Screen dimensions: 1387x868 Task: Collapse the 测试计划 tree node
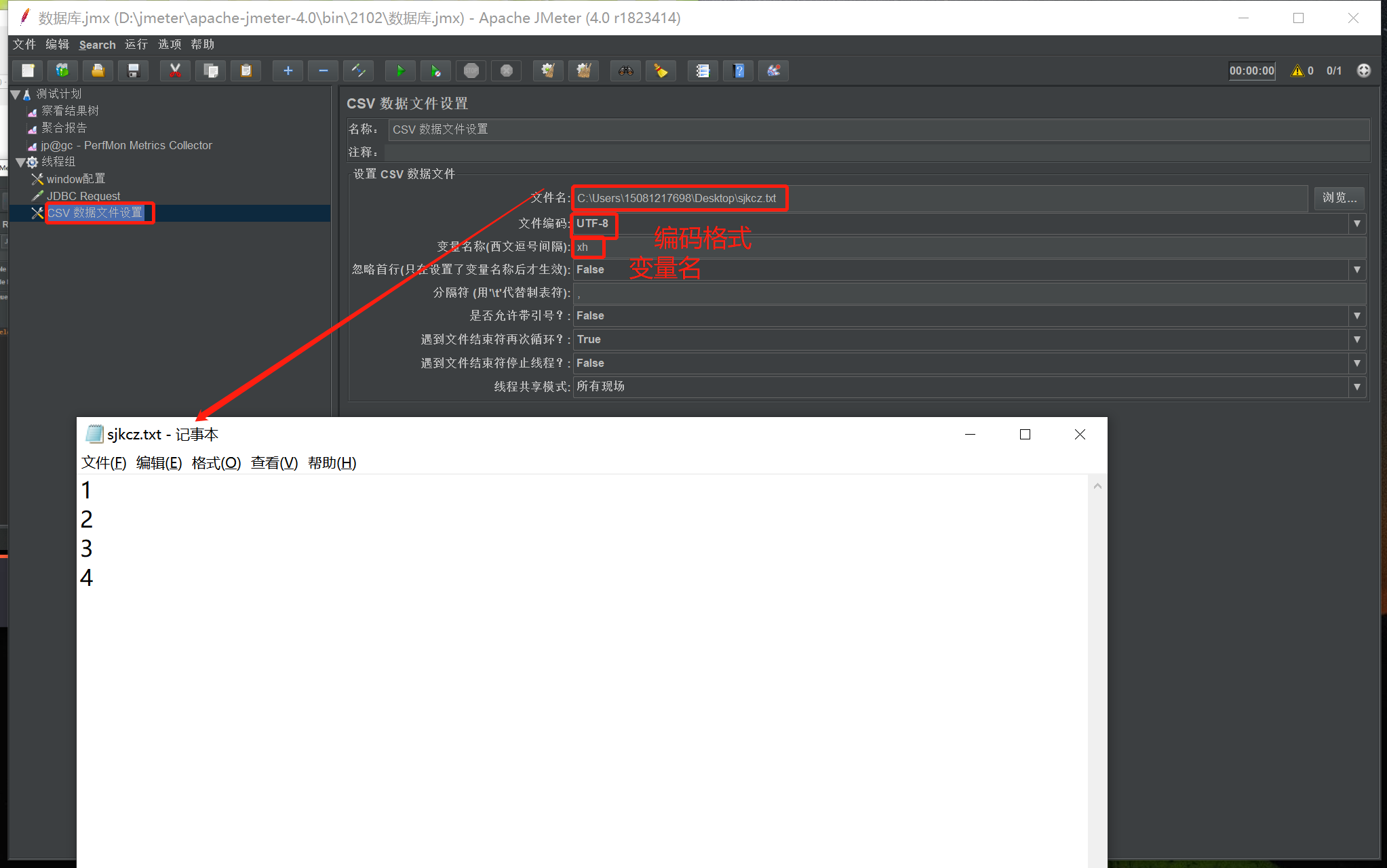tap(15, 94)
